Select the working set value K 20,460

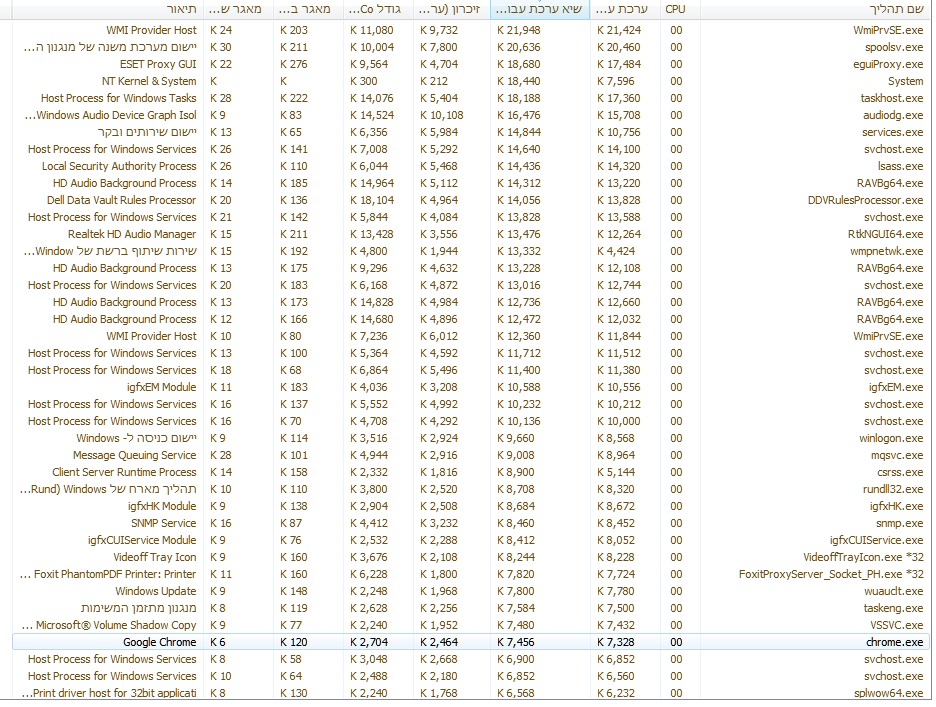[618, 47]
